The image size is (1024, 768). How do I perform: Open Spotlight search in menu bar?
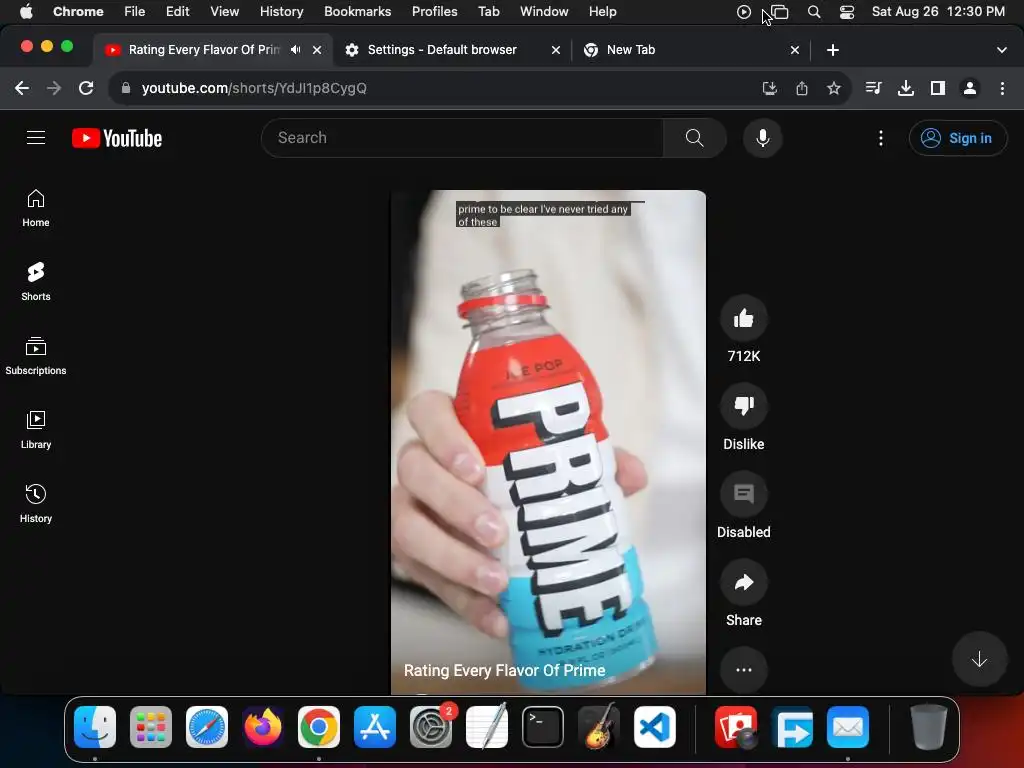pyautogui.click(x=814, y=11)
